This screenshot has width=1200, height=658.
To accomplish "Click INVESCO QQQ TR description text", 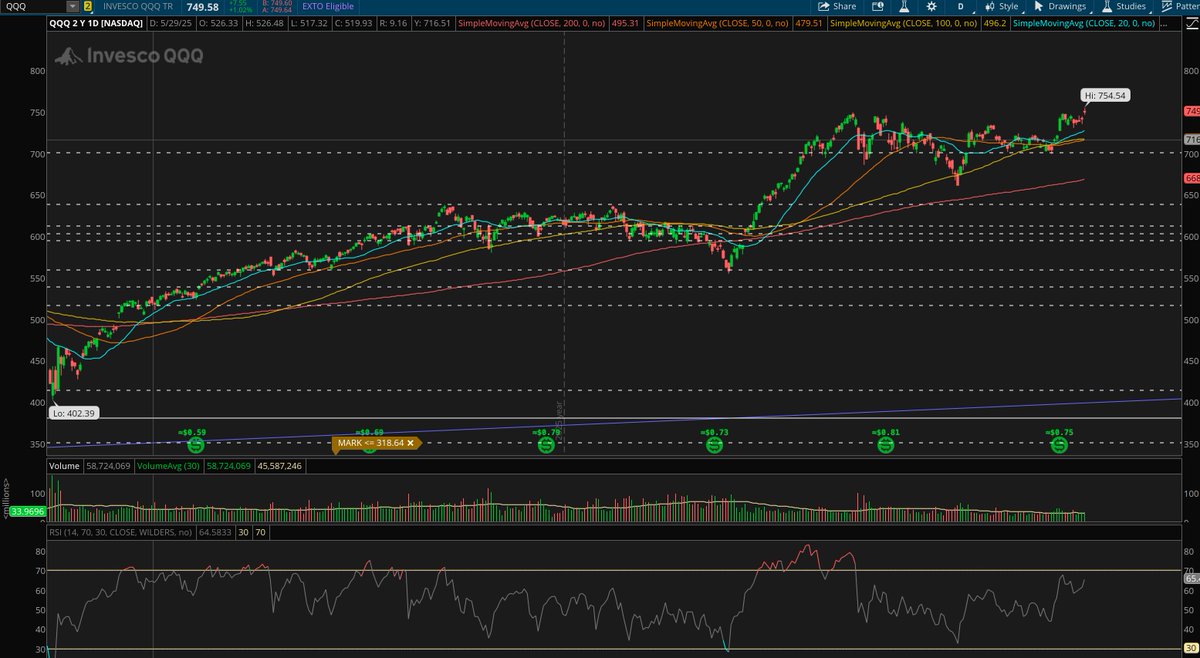I will click(x=139, y=6).
